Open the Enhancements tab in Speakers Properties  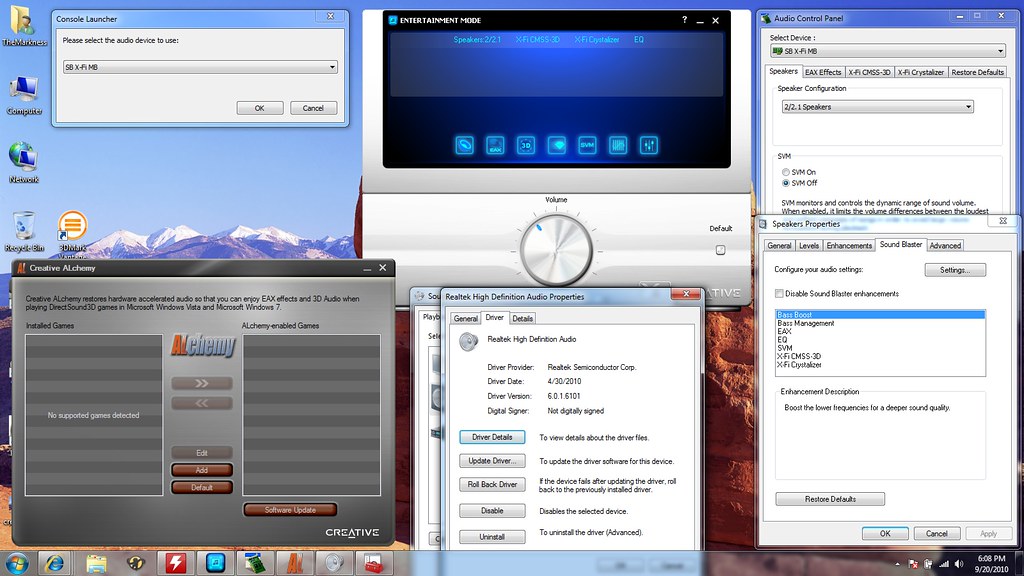[x=849, y=246]
